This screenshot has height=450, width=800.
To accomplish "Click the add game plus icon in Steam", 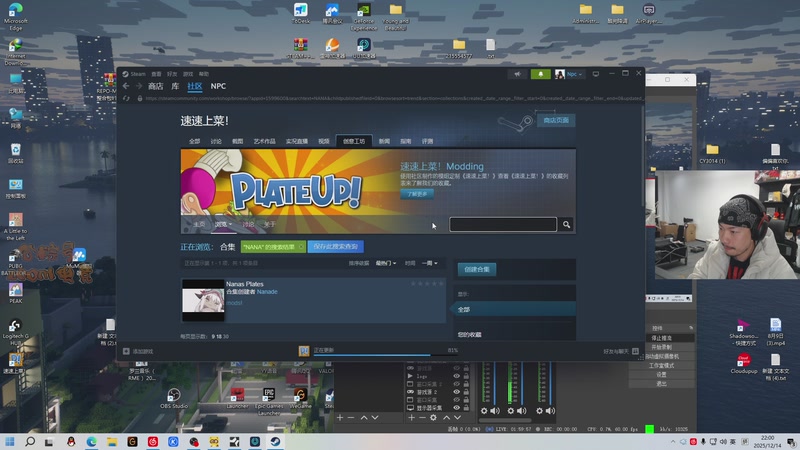I will pyautogui.click(x=126, y=351).
